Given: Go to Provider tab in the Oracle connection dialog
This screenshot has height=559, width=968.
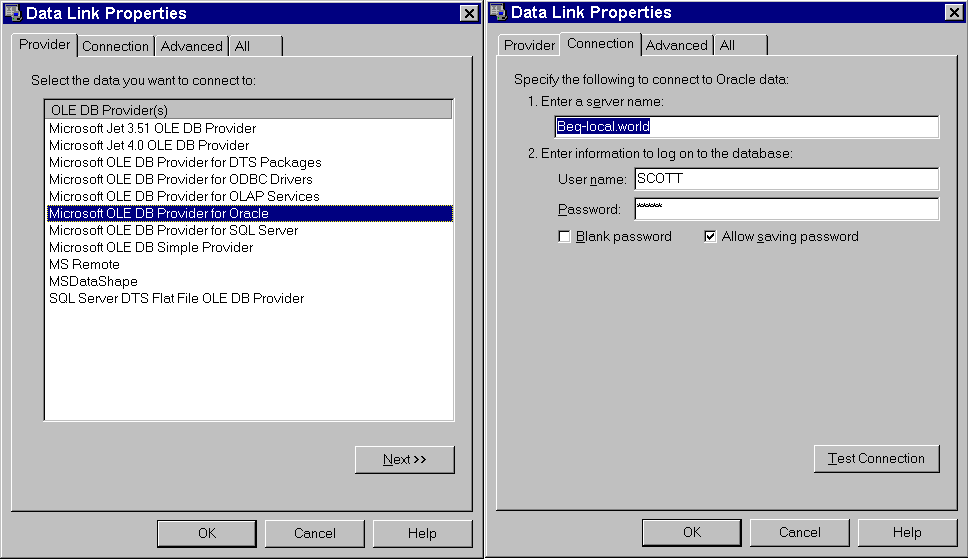Looking at the screenshot, I should [529, 45].
